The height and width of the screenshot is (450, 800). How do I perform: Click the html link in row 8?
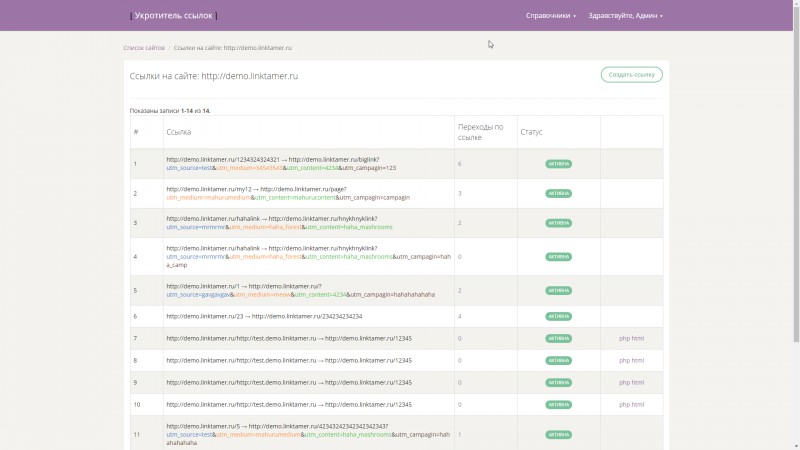tap(639, 360)
